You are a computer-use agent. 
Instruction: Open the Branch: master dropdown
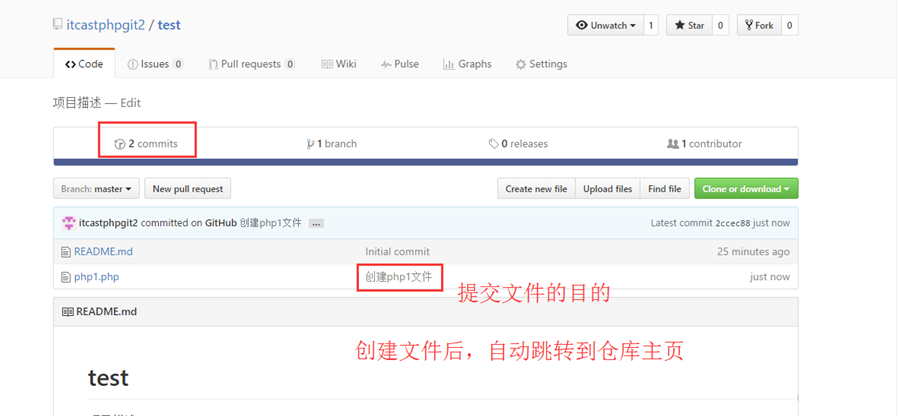[x=96, y=189]
